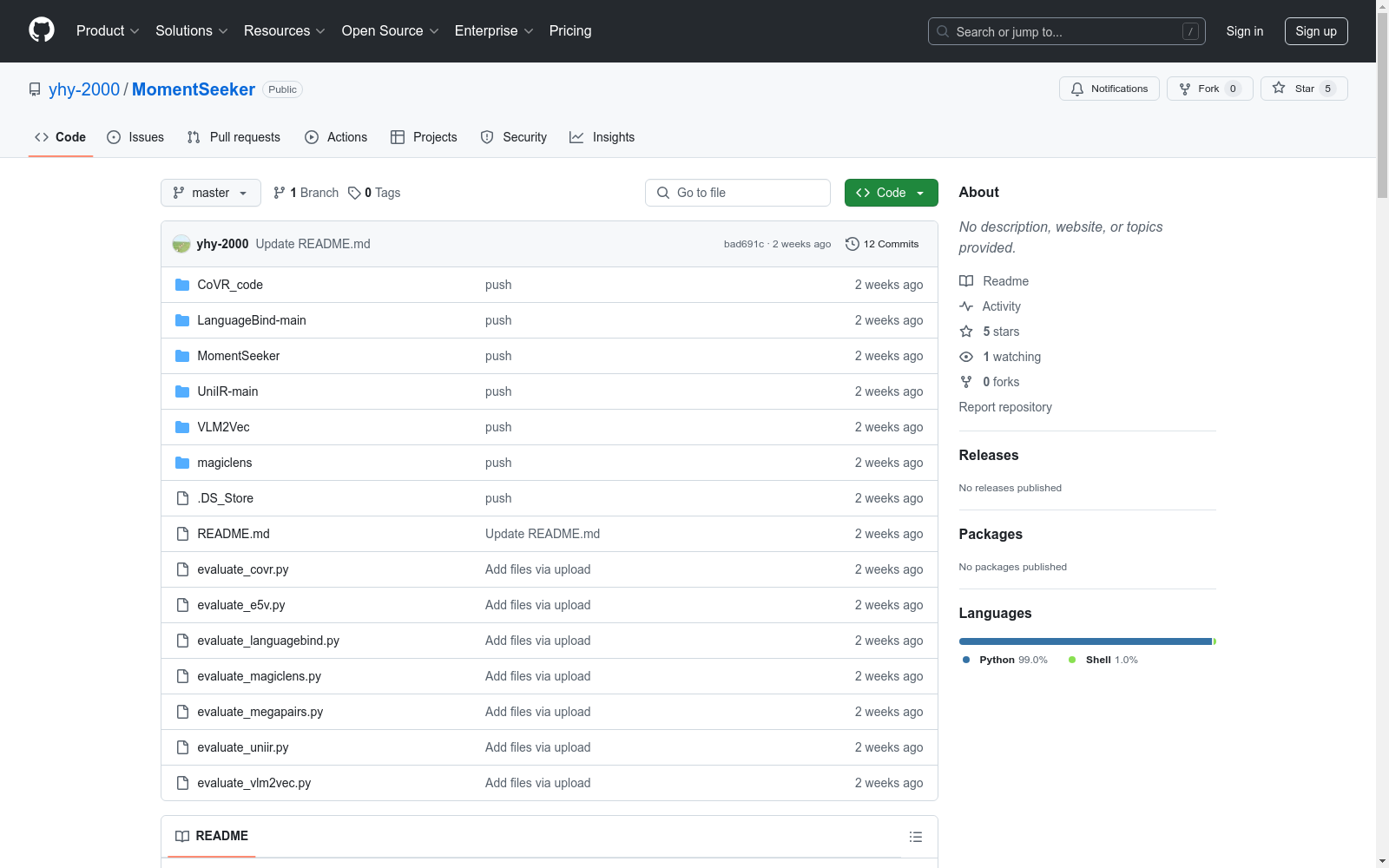Click the Go to file search field

point(738,193)
